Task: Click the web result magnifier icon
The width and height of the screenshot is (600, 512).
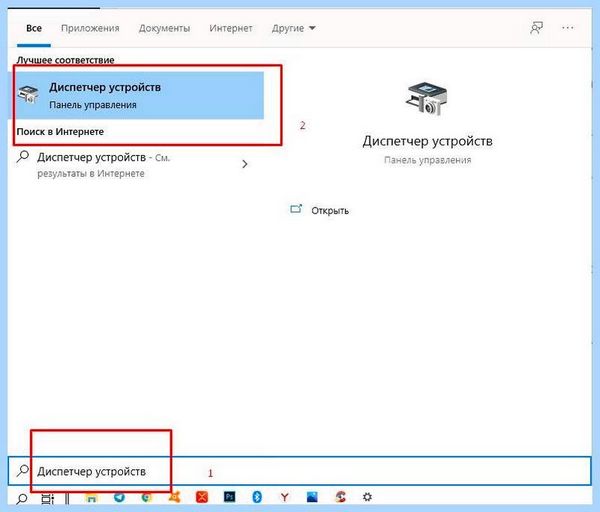Action: (23, 157)
